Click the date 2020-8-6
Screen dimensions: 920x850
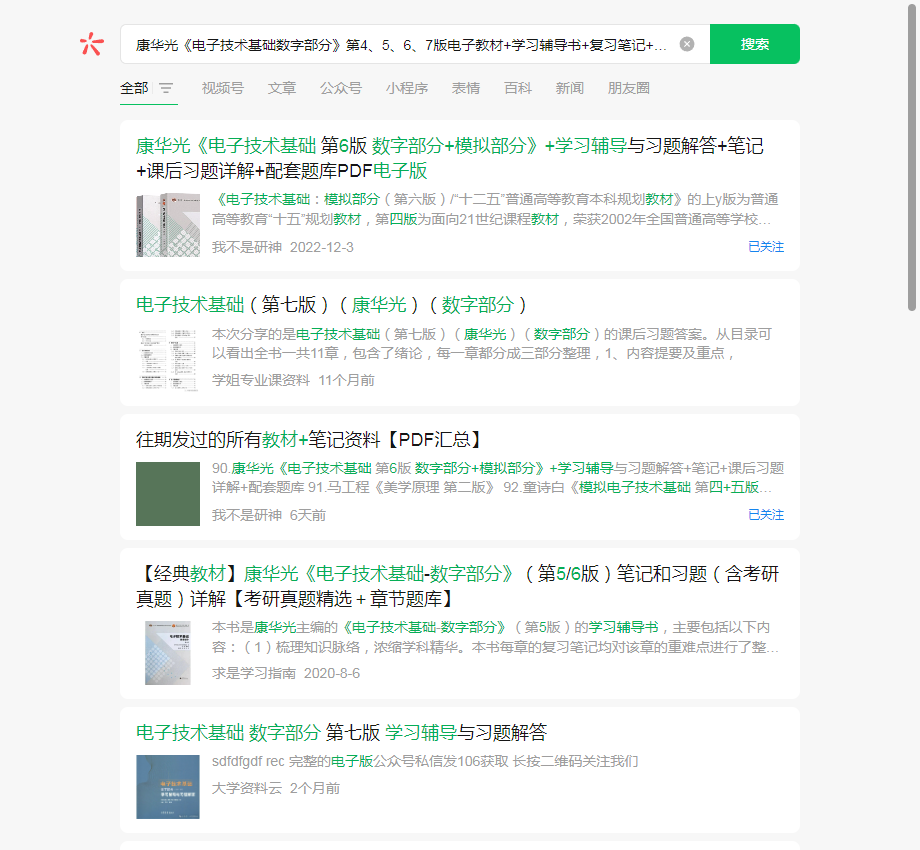point(332,673)
